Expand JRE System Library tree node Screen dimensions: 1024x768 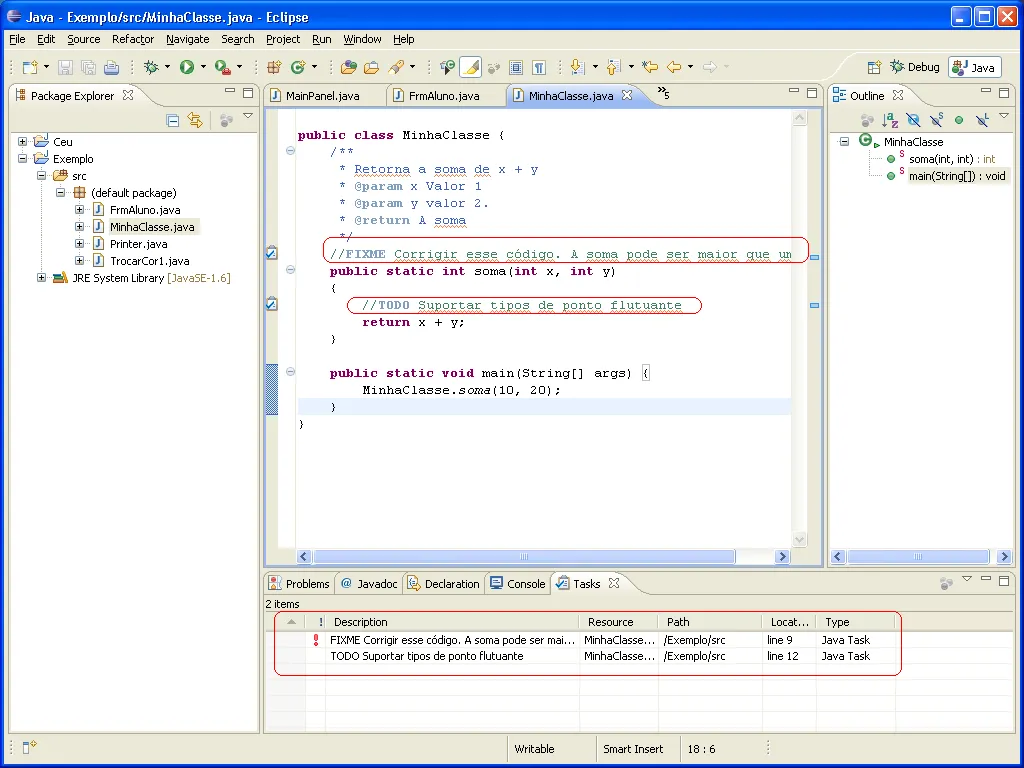pyautogui.click(x=42, y=278)
